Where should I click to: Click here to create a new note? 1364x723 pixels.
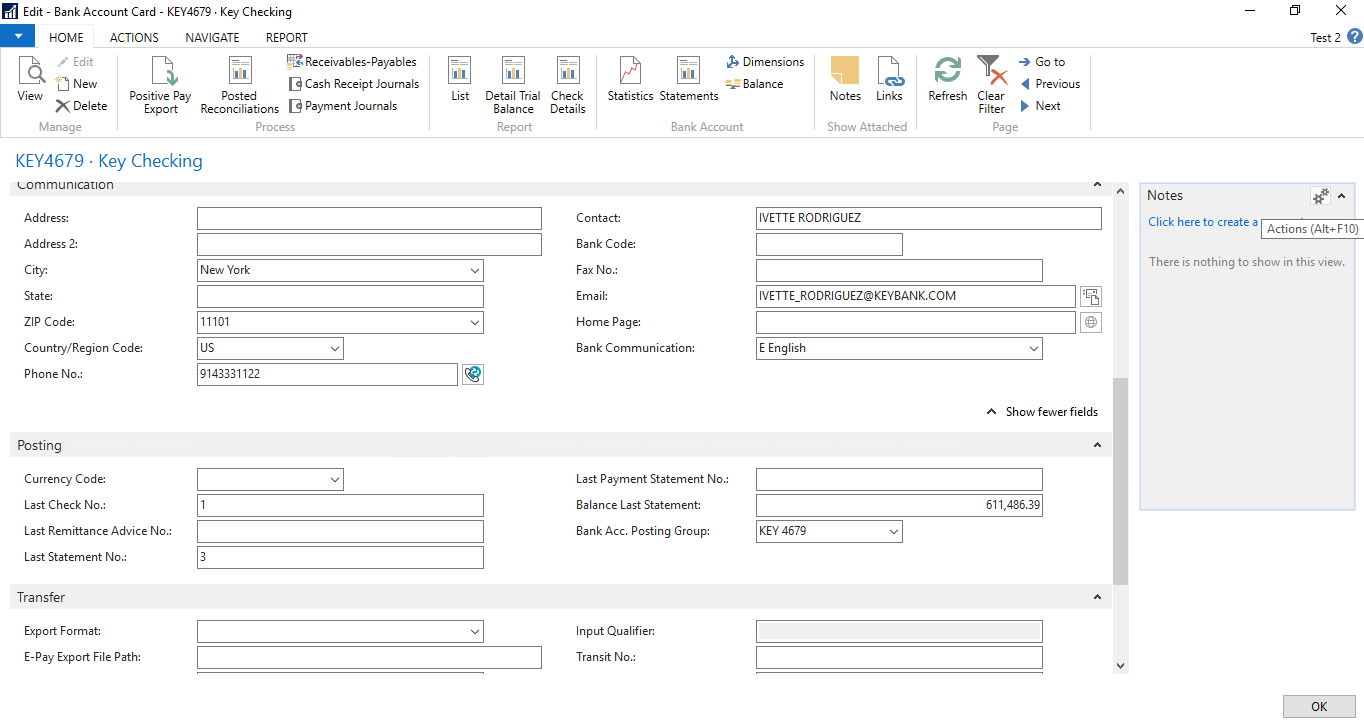point(1203,222)
